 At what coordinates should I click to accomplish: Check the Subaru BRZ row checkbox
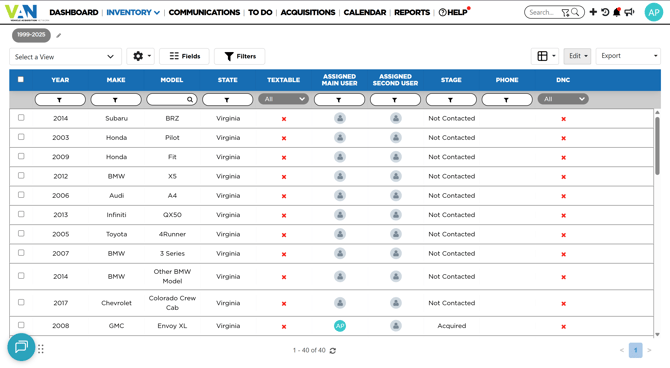tap(21, 118)
